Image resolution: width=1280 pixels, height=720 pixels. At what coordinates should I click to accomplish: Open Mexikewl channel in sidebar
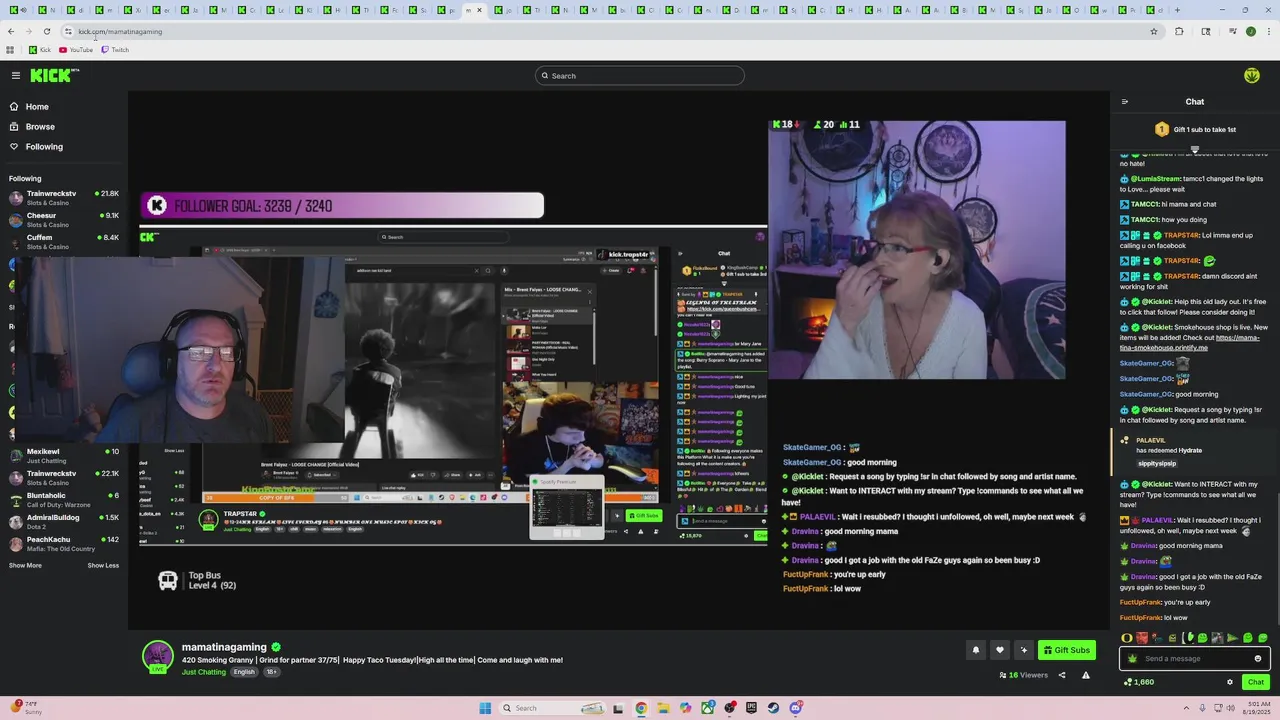[x=64, y=455]
